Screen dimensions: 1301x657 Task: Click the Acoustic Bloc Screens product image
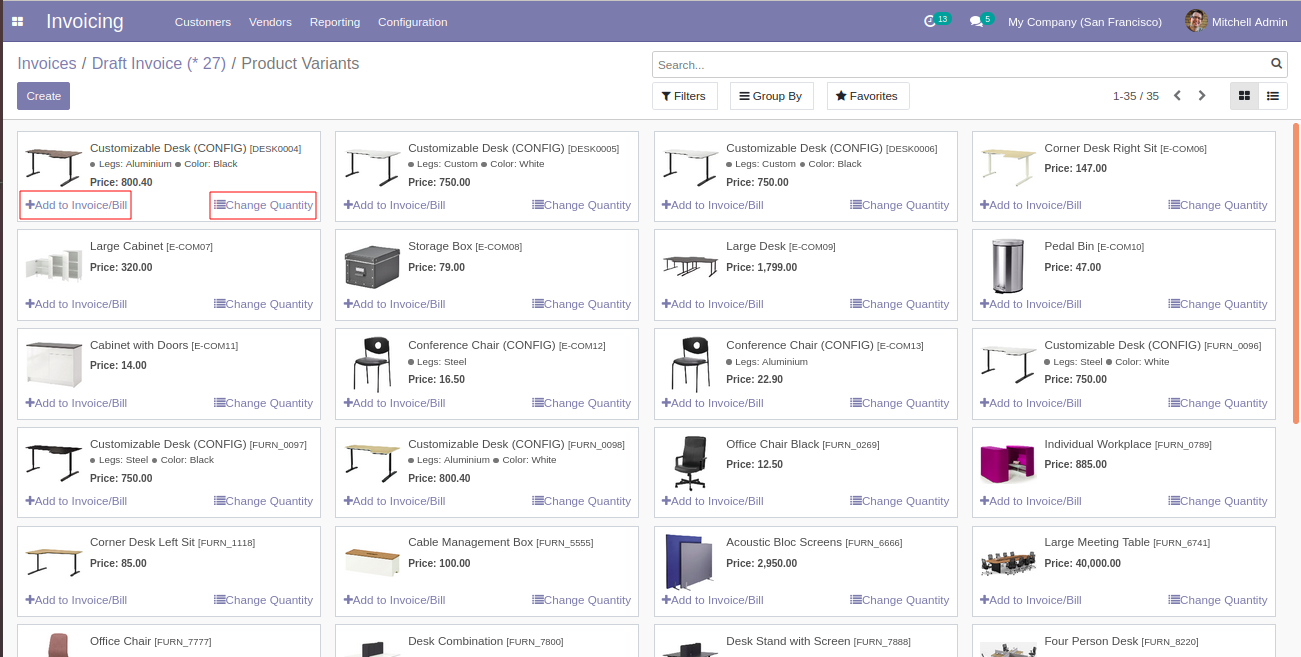(690, 561)
